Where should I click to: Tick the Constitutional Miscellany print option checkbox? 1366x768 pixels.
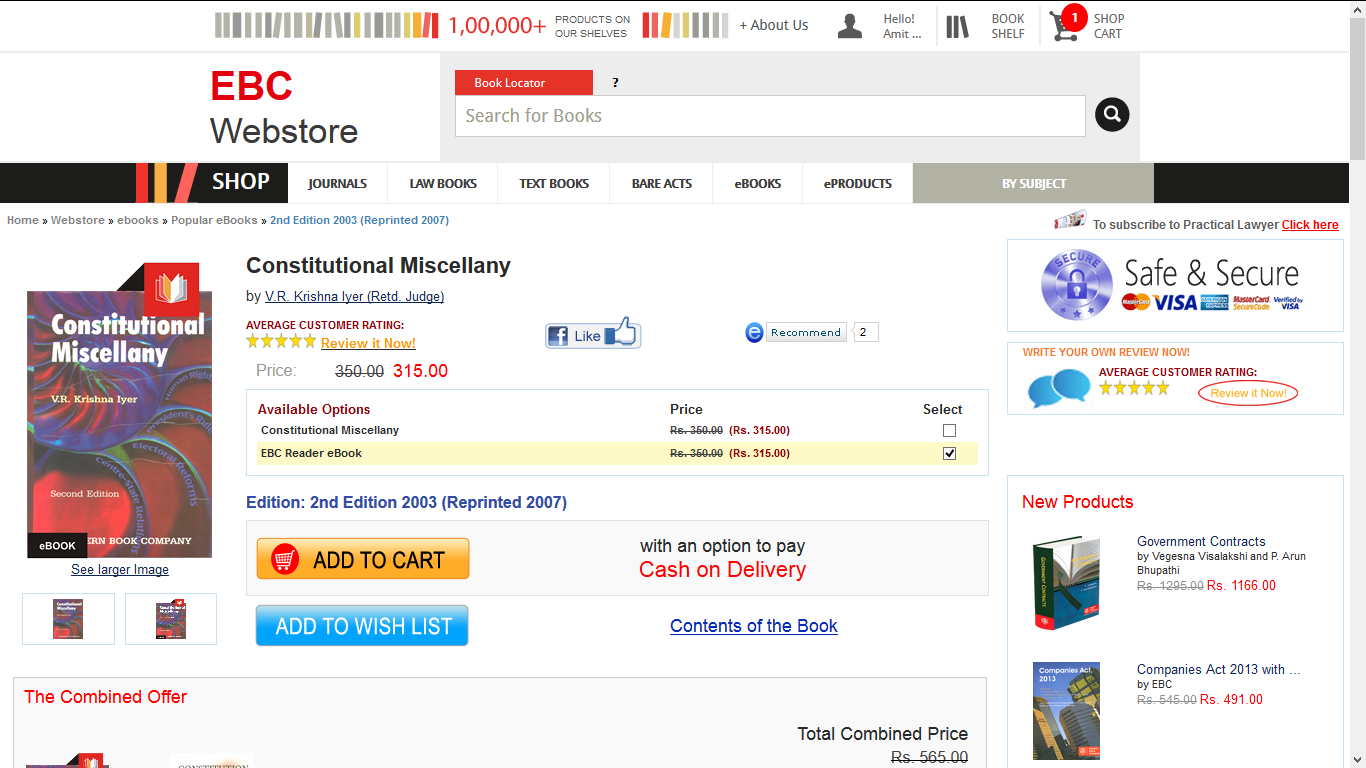(x=949, y=431)
